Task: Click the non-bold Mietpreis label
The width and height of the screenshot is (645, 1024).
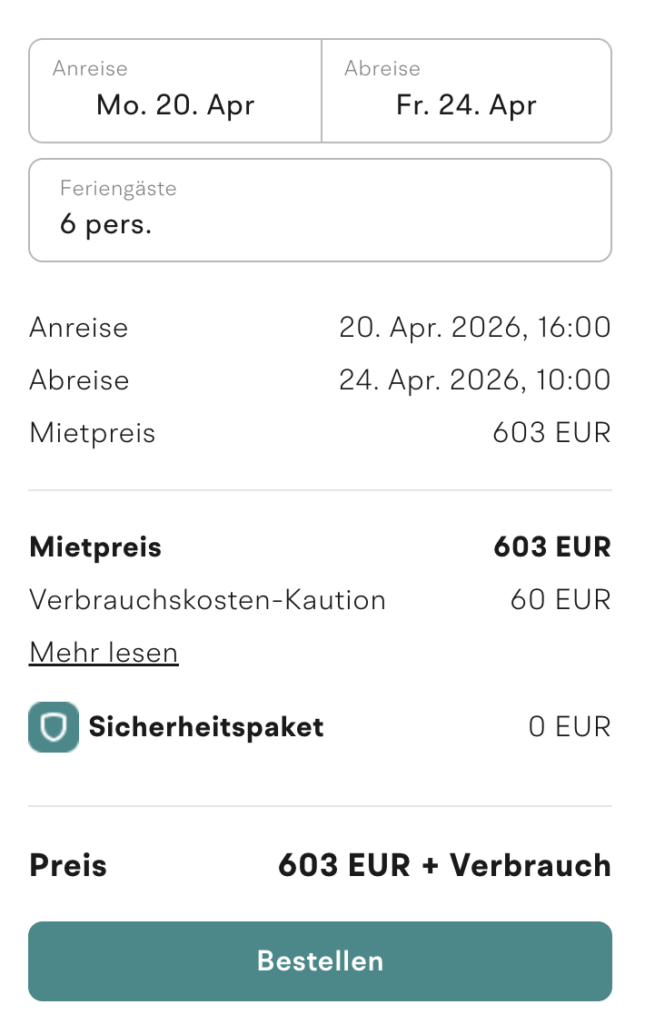Action: pyautogui.click(x=92, y=434)
